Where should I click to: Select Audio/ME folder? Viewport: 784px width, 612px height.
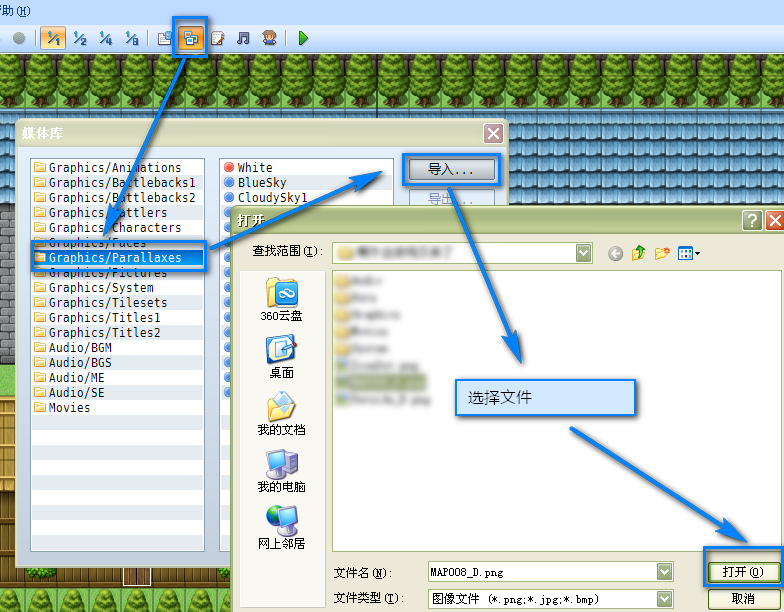[118, 378]
